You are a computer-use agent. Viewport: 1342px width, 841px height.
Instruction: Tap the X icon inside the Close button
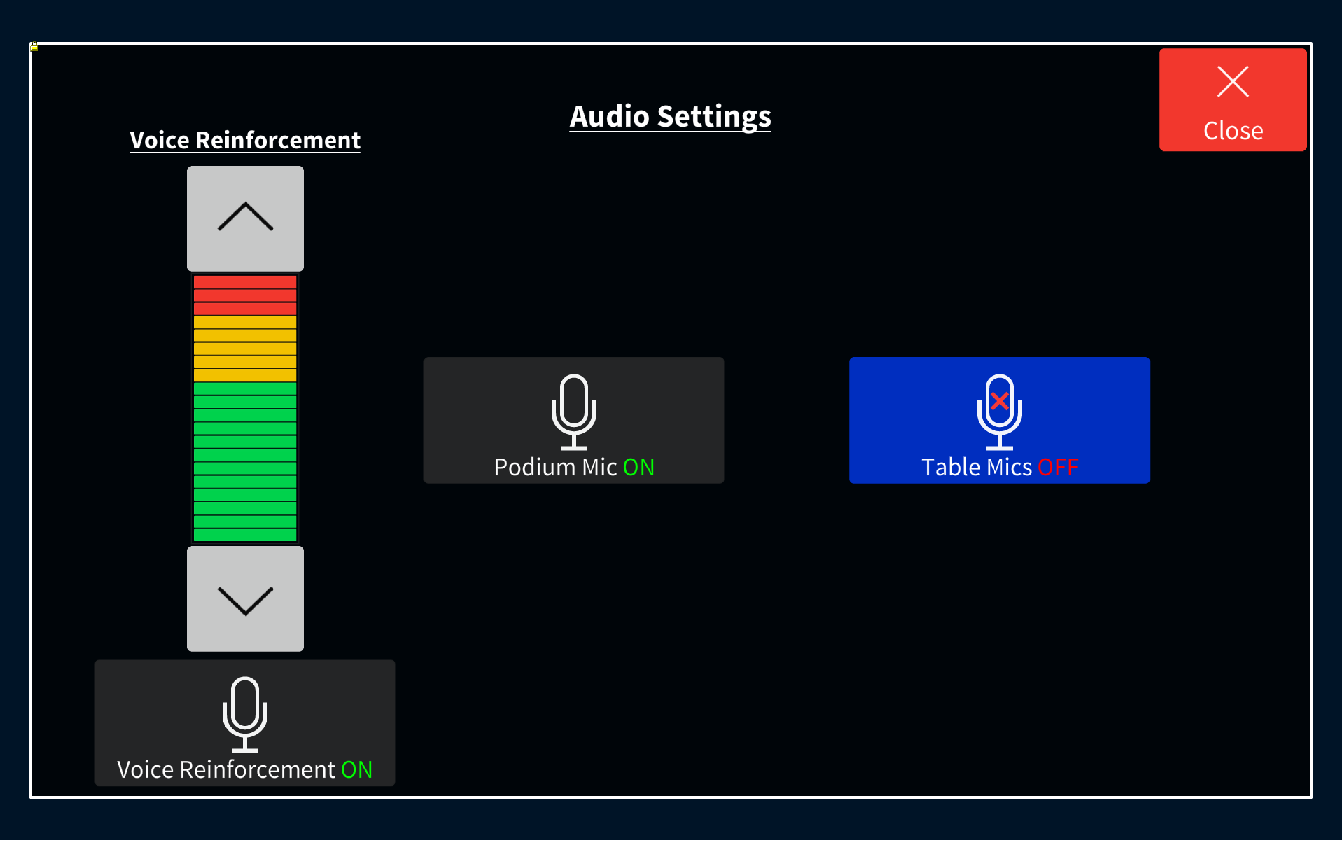(x=1233, y=82)
